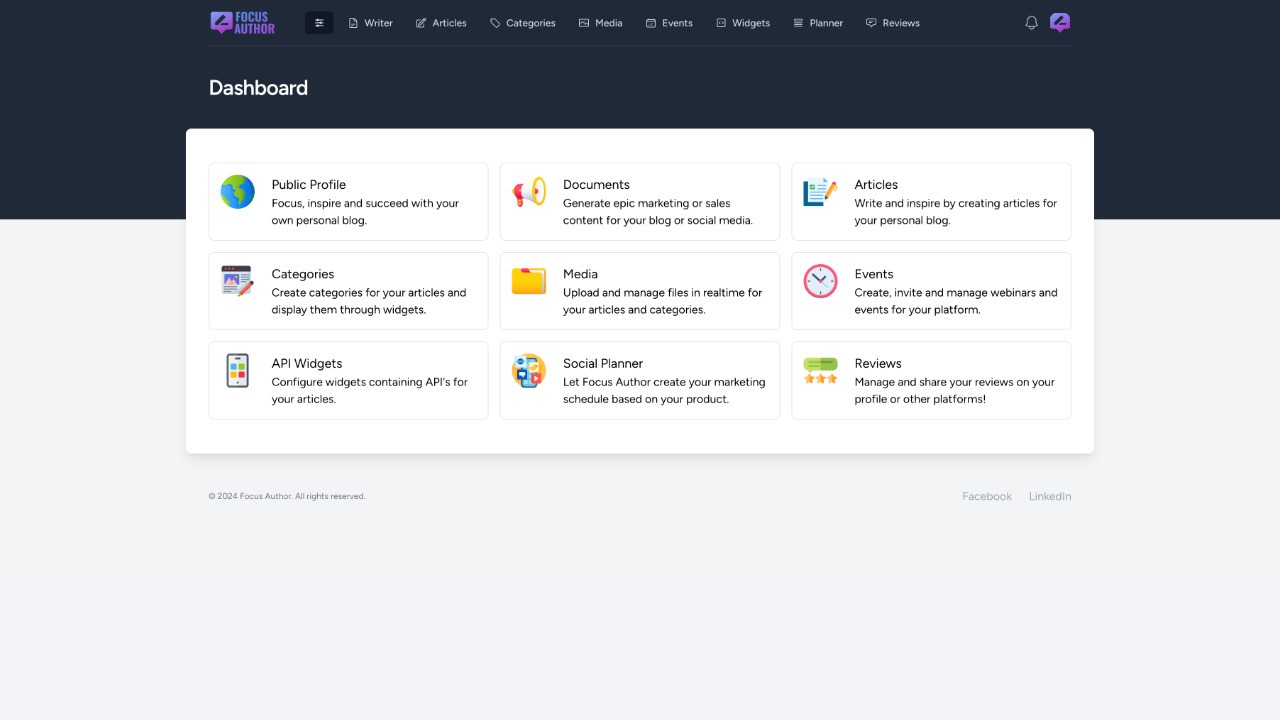The height and width of the screenshot is (720, 1280).
Task: Open the Social Planner card heading
Action: tap(603, 364)
